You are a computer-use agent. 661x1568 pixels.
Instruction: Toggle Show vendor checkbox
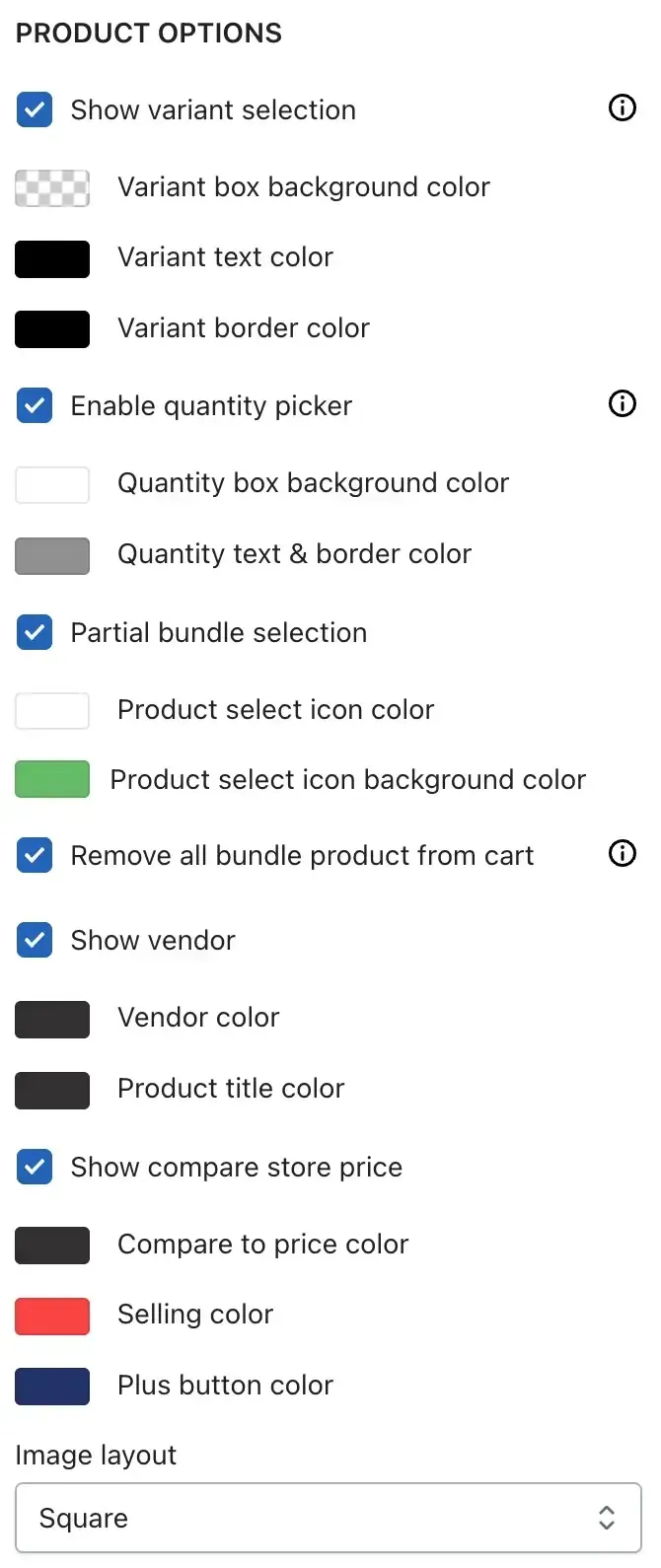[x=35, y=940]
